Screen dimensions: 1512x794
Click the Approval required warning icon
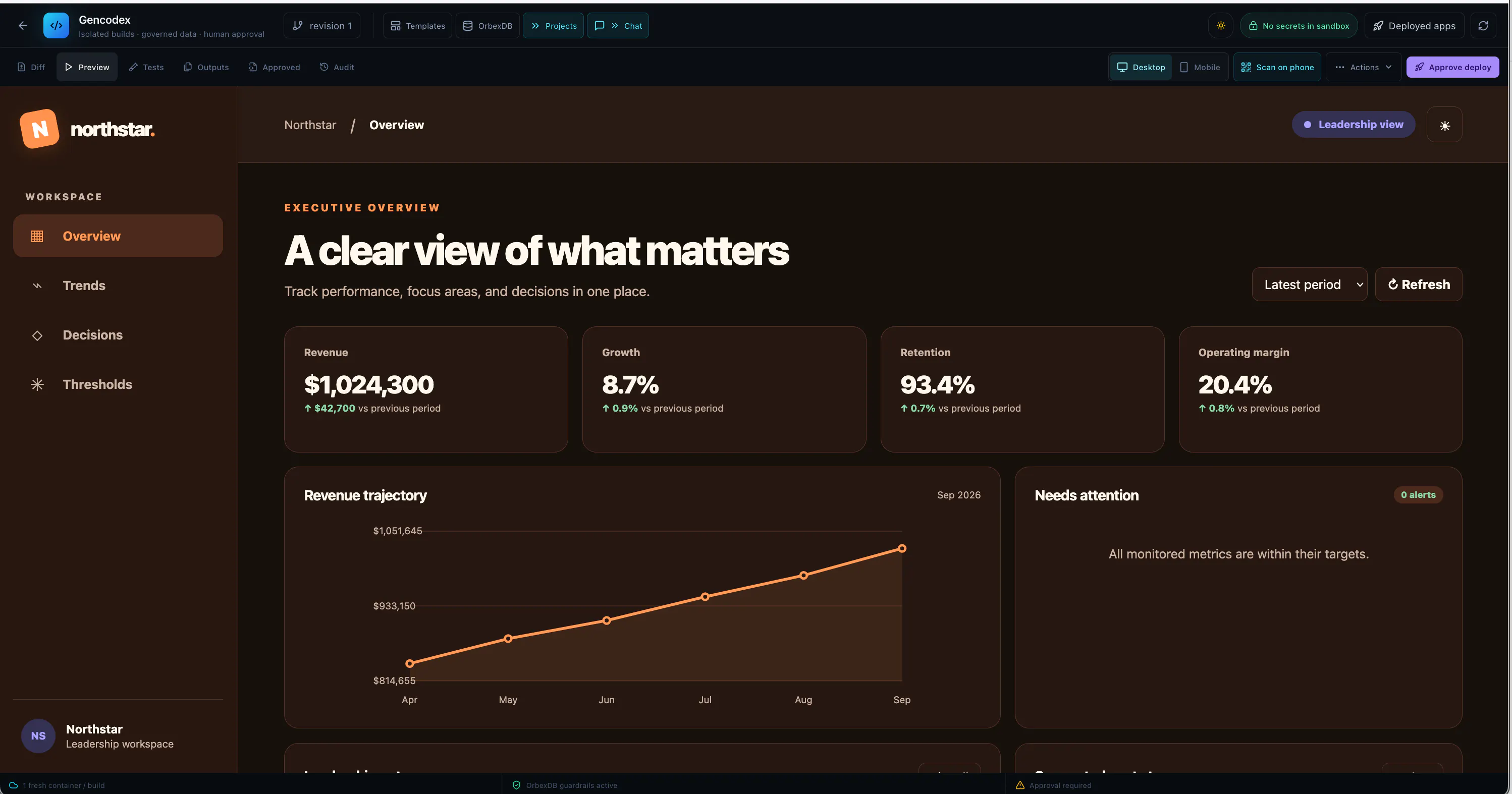coord(1020,785)
